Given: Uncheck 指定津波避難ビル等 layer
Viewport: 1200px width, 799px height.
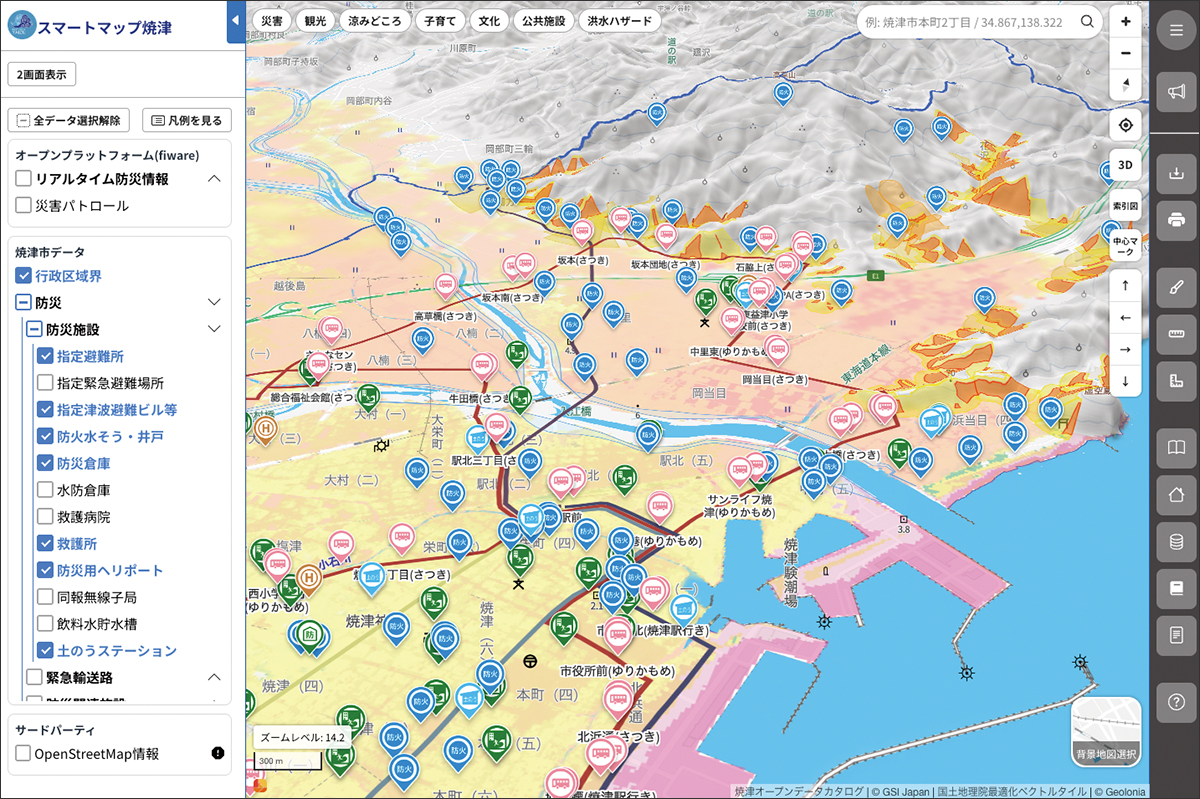Looking at the screenshot, I should pyautogui.click(x=45, y=409).
